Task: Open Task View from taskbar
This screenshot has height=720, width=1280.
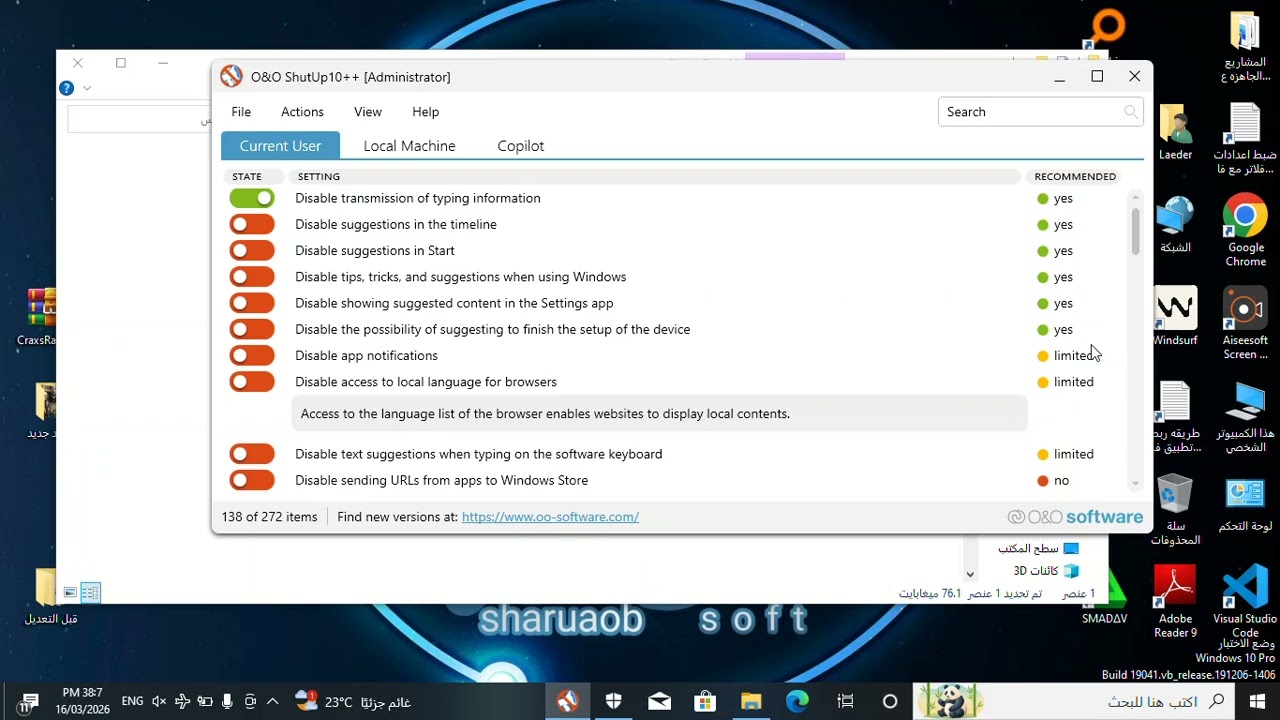Action: [x=845, y=701]
